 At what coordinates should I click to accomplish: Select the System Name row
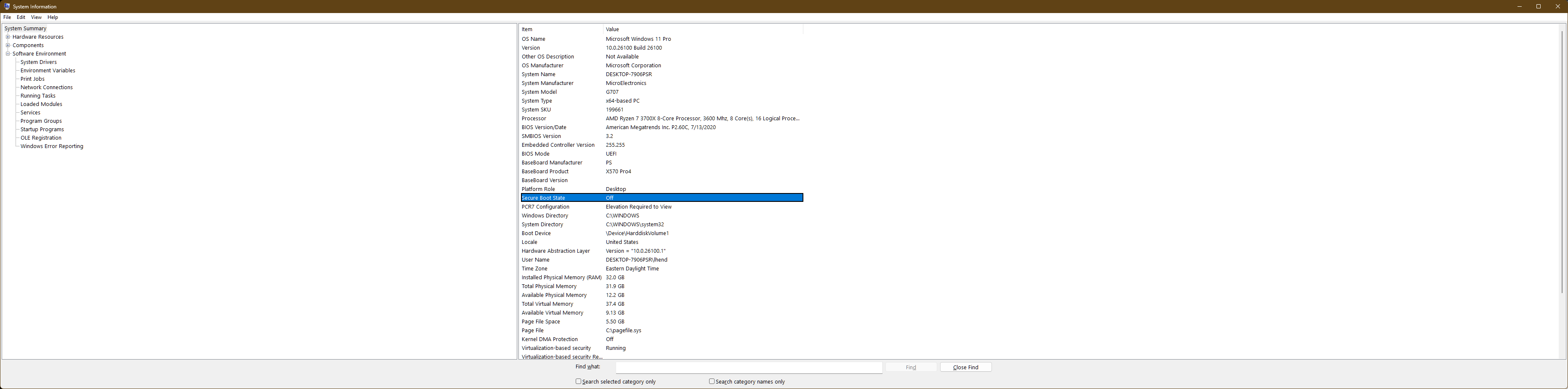coord(662,75)
